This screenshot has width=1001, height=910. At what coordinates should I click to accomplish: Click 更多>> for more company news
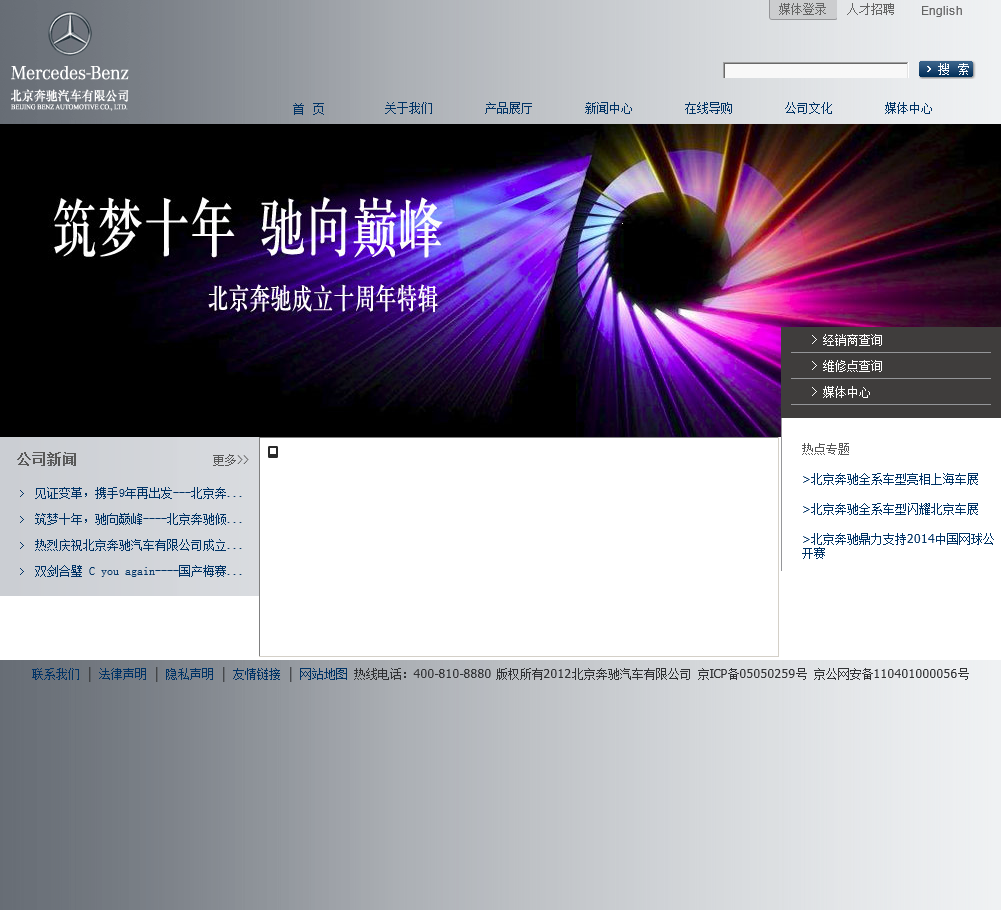pos(230,460)
